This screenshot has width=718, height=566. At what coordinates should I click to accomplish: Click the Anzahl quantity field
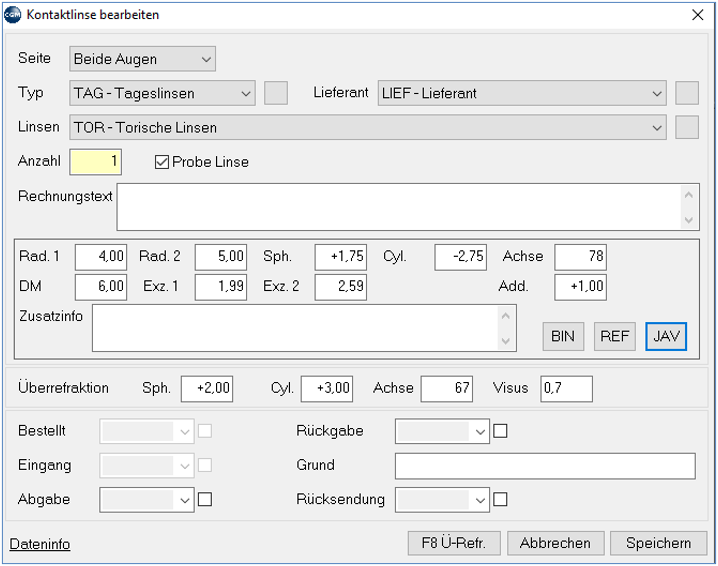95,162
